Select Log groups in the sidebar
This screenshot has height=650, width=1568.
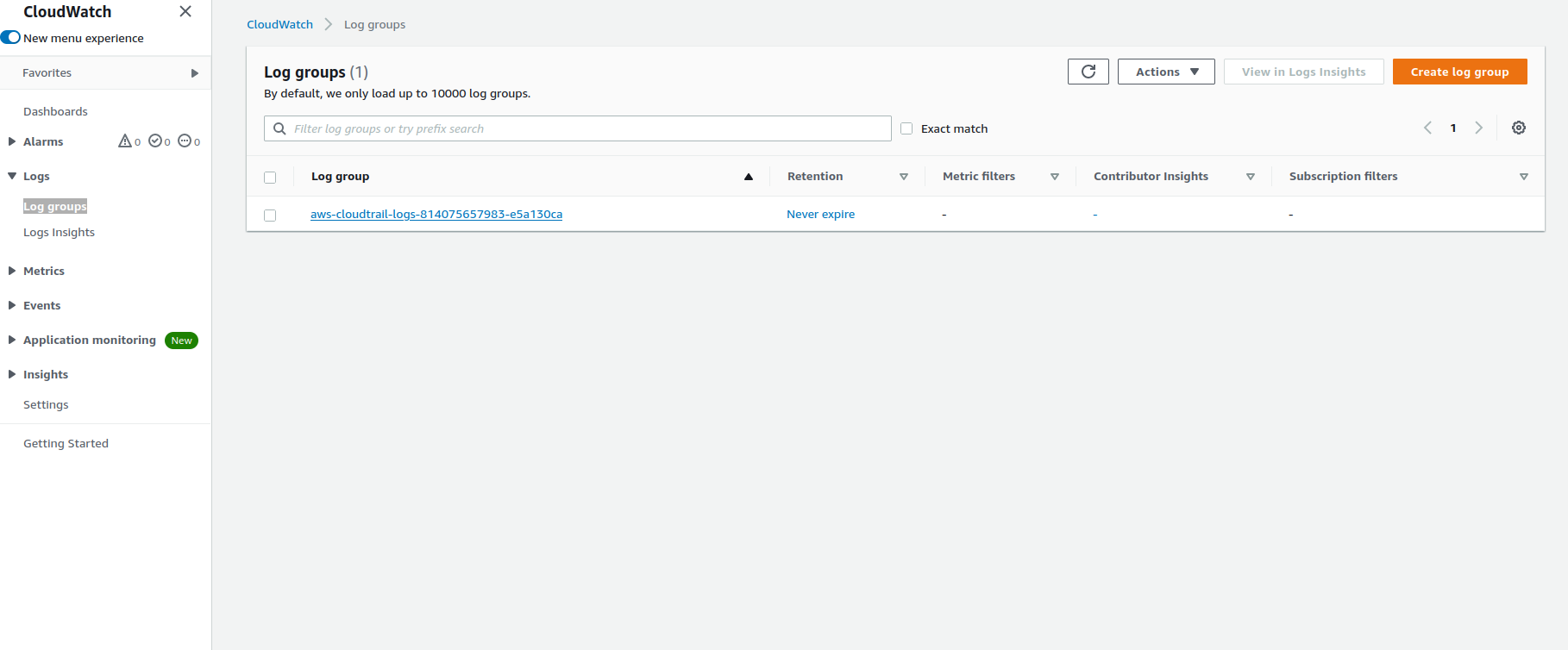[55, 206]
